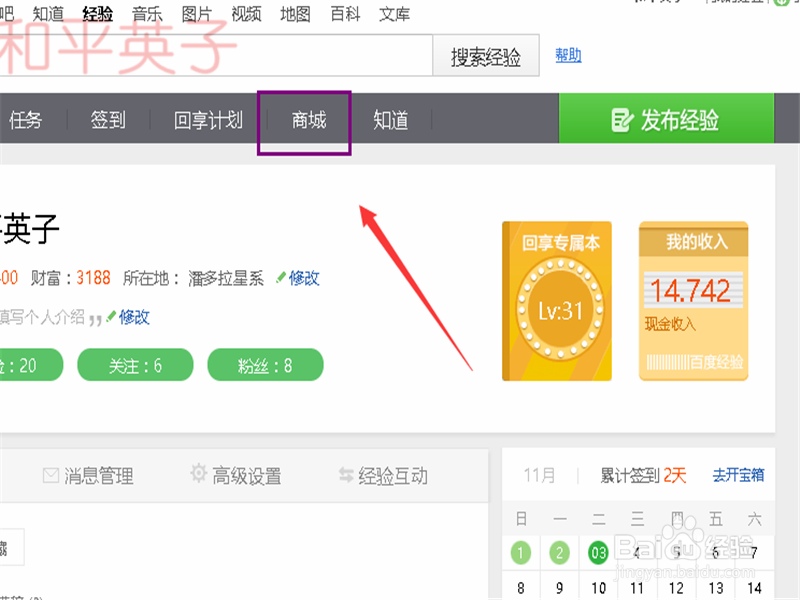Open the 高级设置 tab

pyautogui.click(x=236, y=475)
